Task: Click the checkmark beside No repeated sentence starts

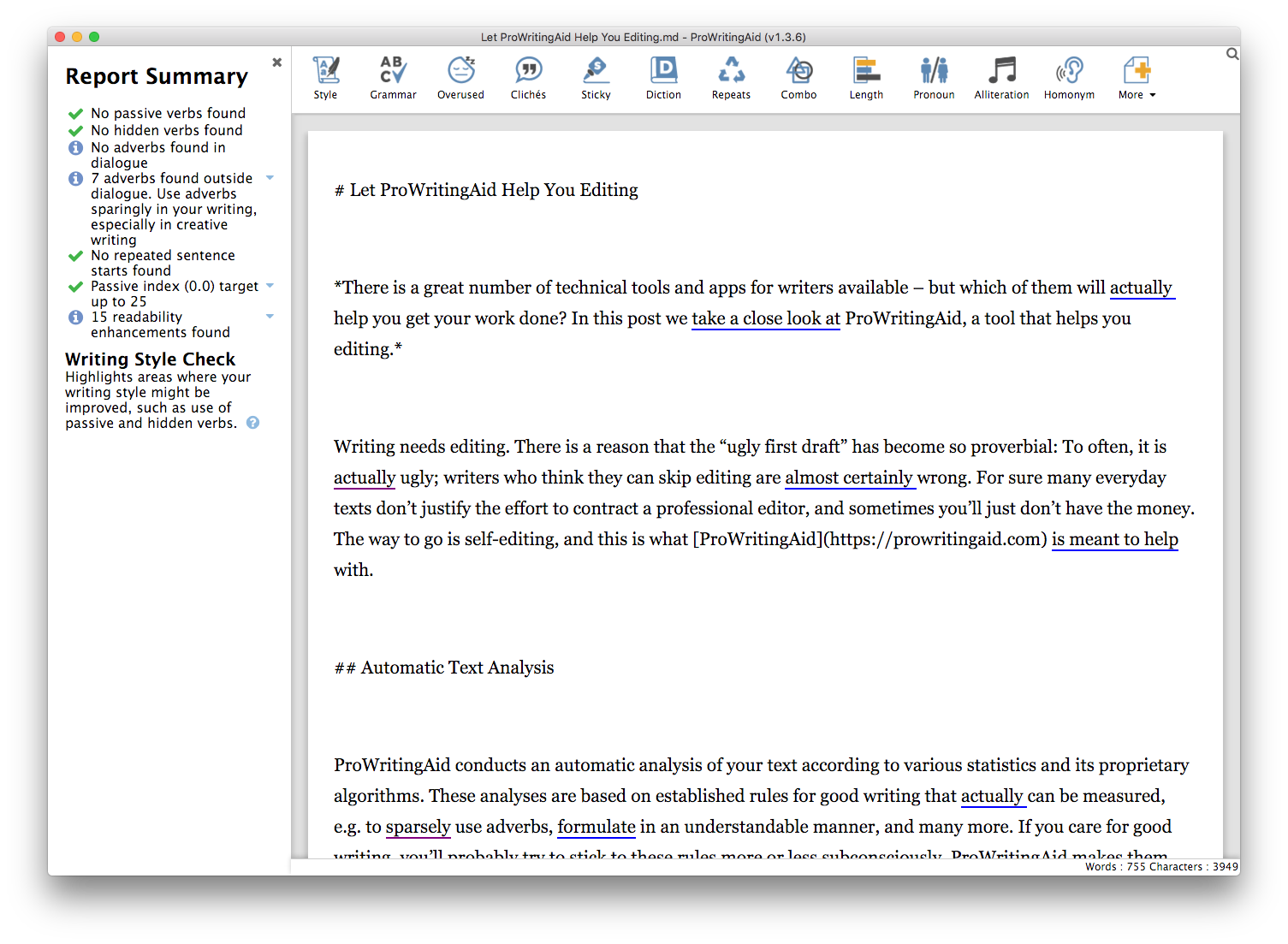Action: pyautogui.click(x=75, y=256)
